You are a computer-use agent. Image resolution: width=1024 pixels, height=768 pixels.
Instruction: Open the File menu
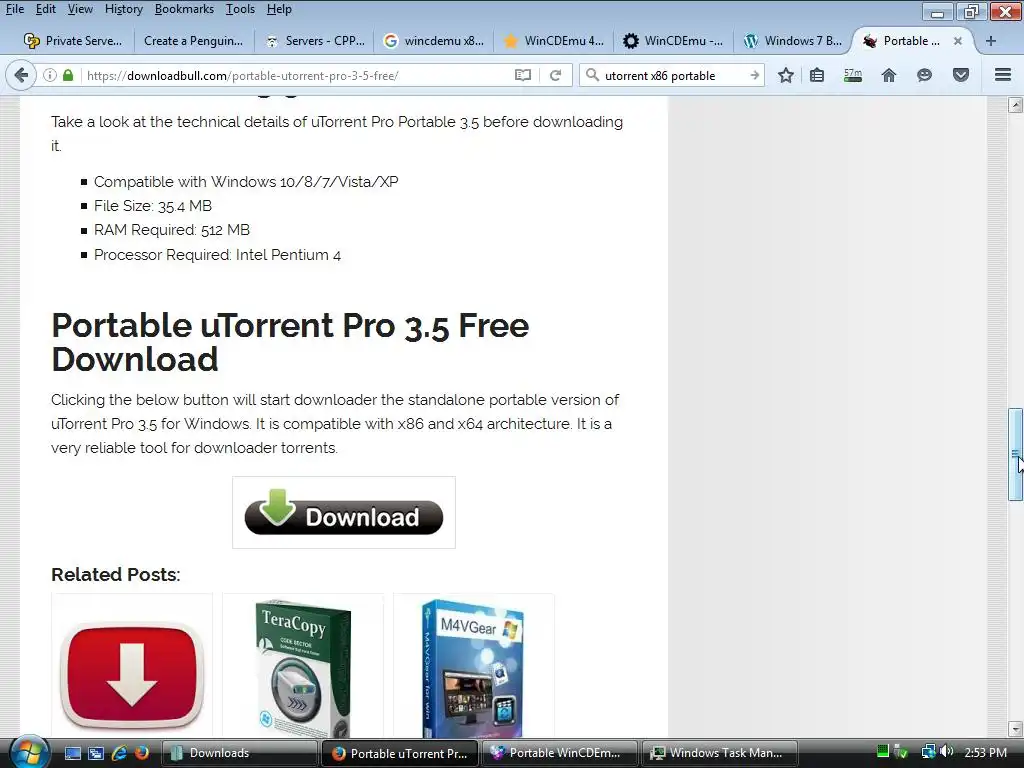tap(14, 9)
